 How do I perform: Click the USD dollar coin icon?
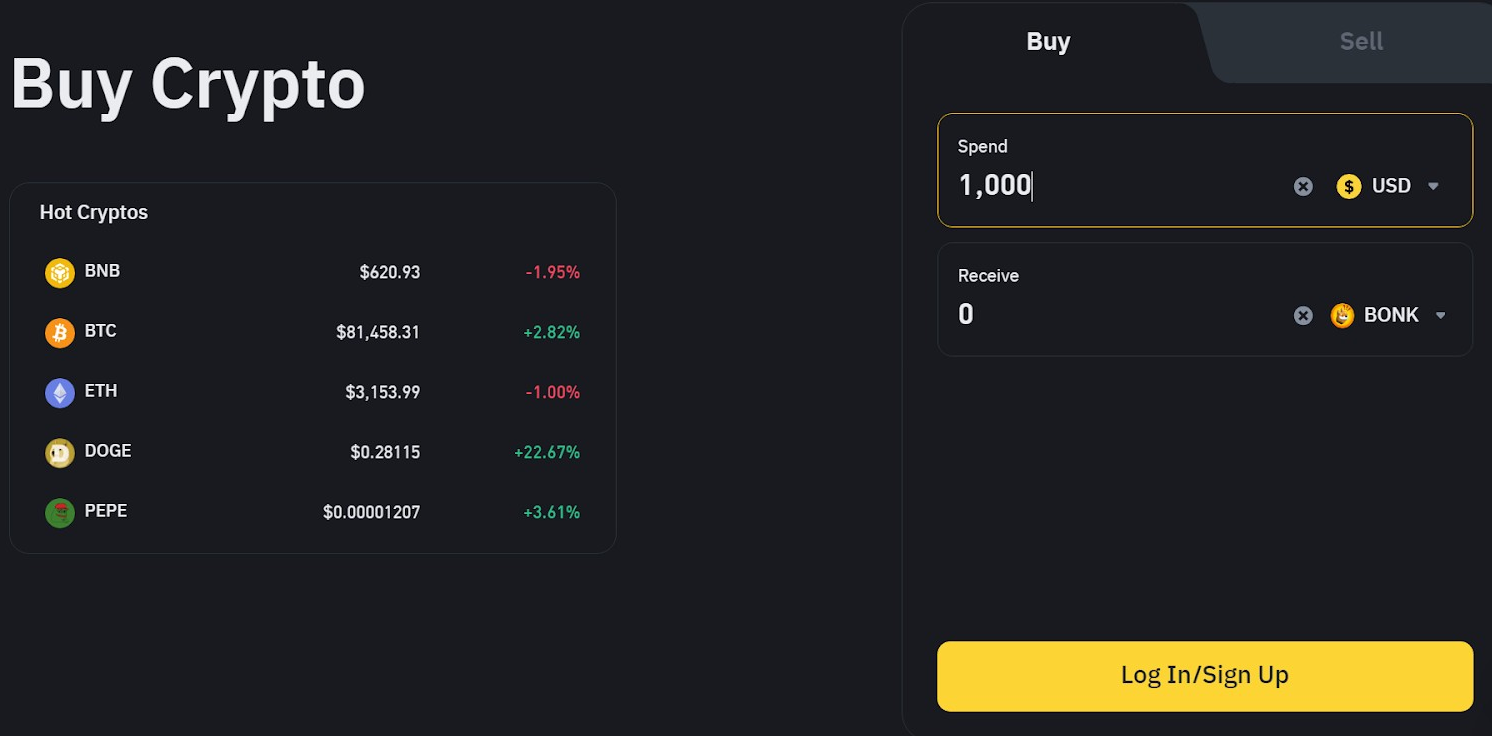point(1349,186)
